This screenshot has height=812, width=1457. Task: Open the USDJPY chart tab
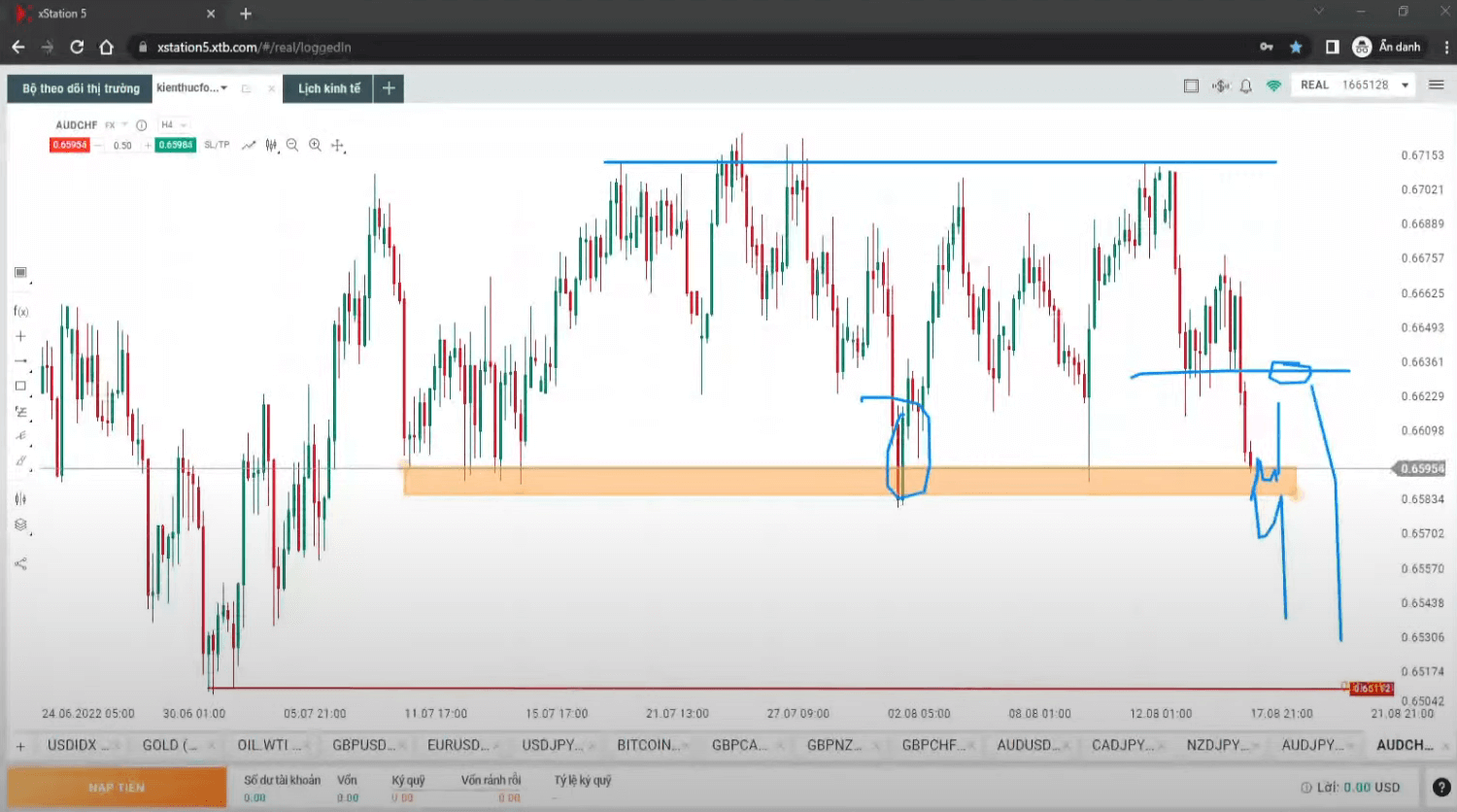click(x=552, y=745)
